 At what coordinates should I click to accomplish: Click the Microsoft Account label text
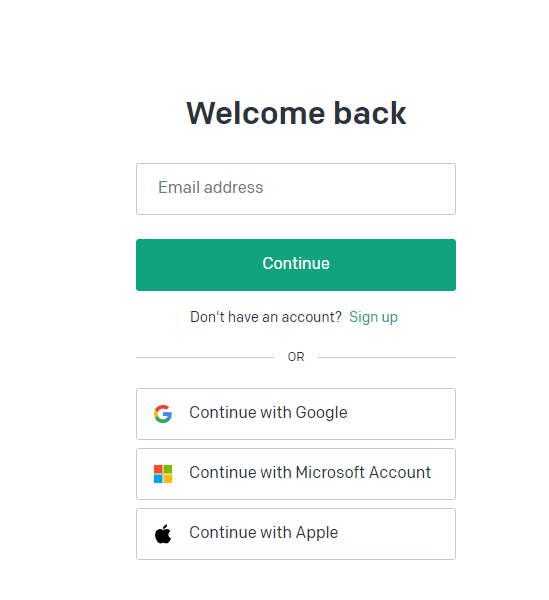363,472
